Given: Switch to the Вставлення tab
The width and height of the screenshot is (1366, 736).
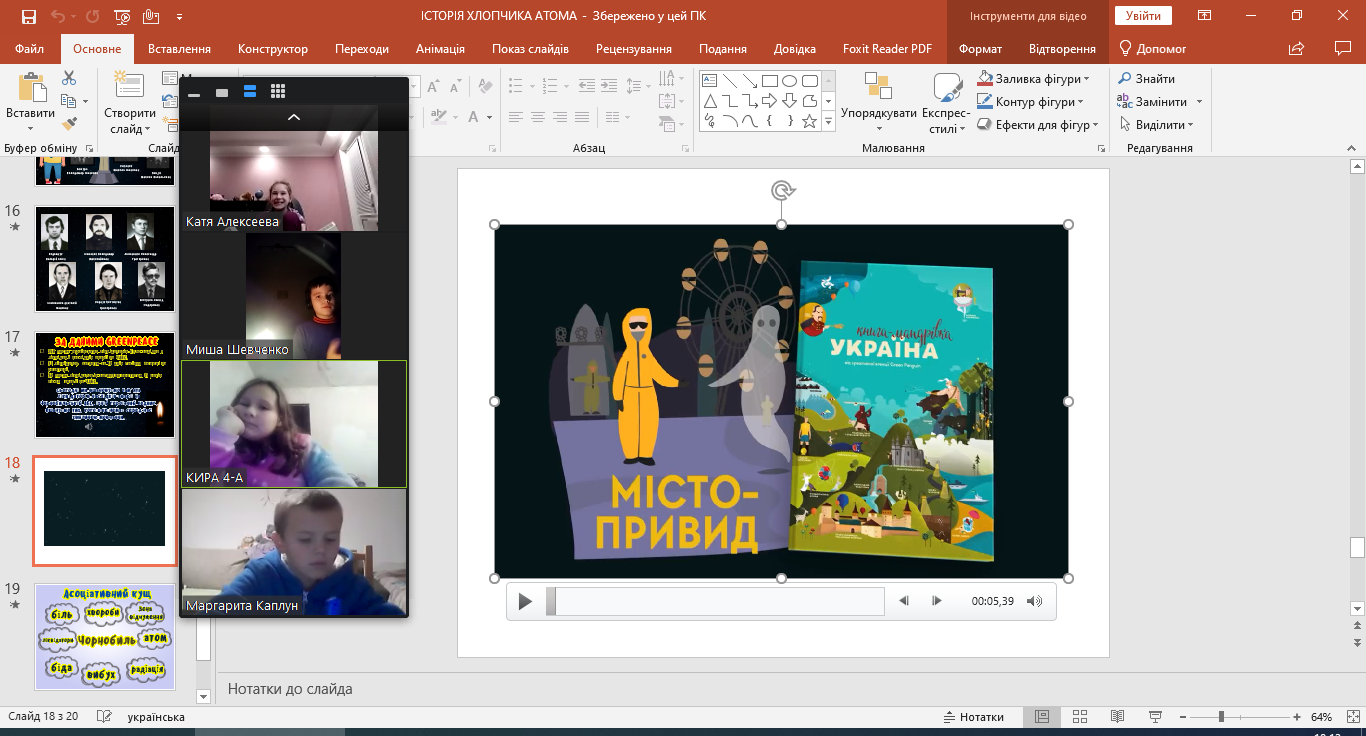Looking at the screenshot, I should (179, 49).
